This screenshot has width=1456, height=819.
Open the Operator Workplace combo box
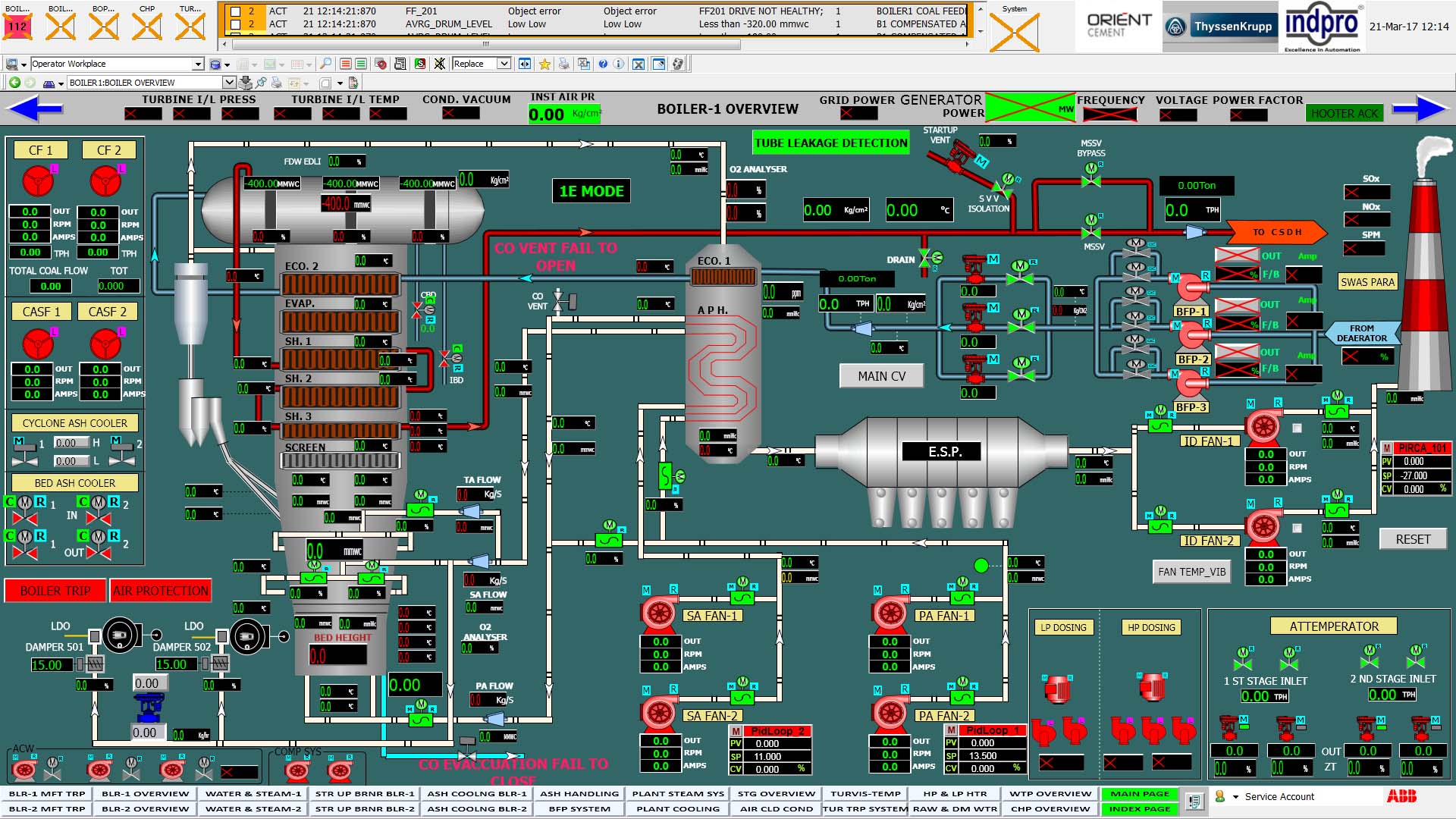[117, 64]
